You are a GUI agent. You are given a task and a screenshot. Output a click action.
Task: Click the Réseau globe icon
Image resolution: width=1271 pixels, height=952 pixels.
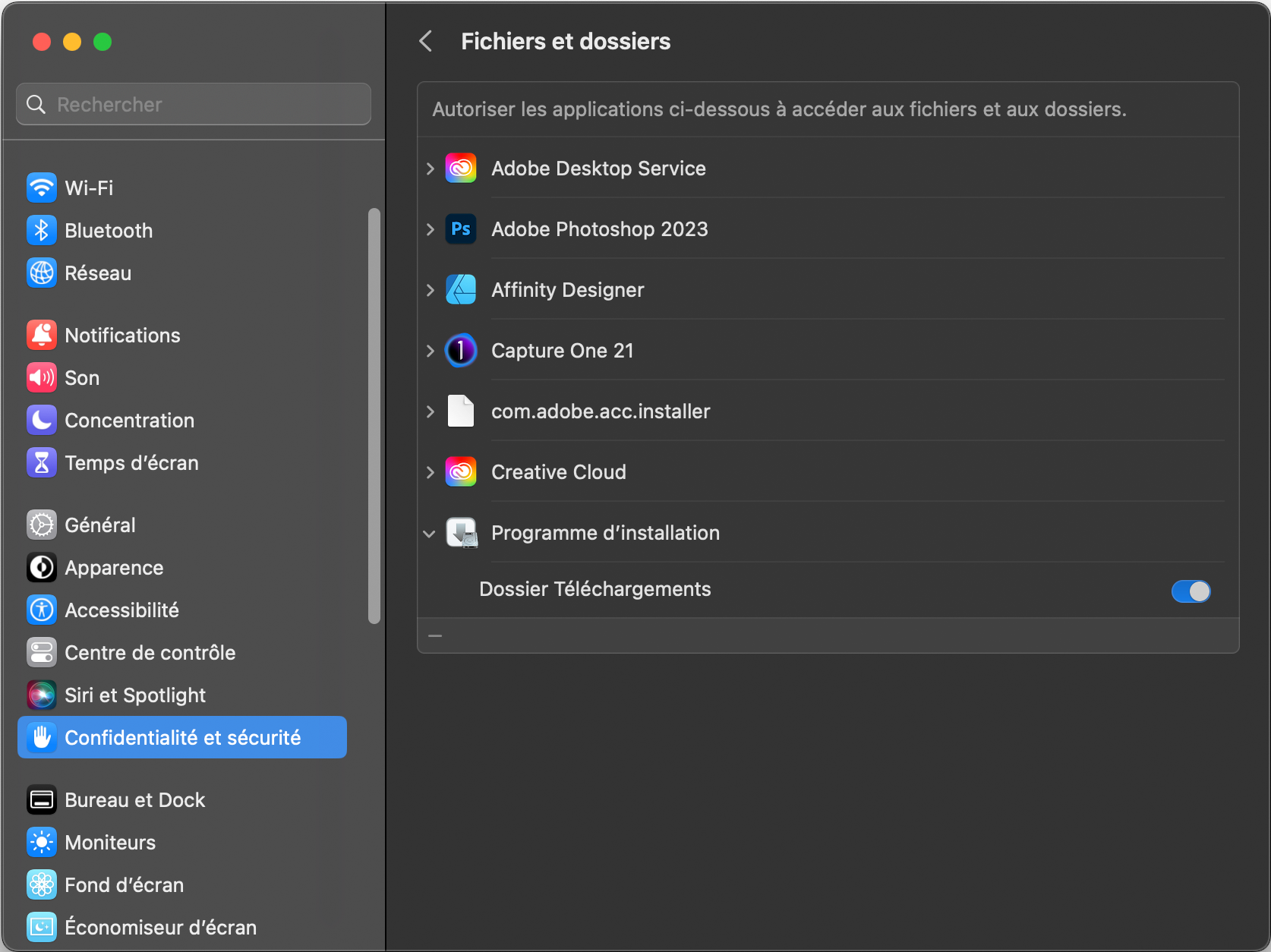coord(42,273)
